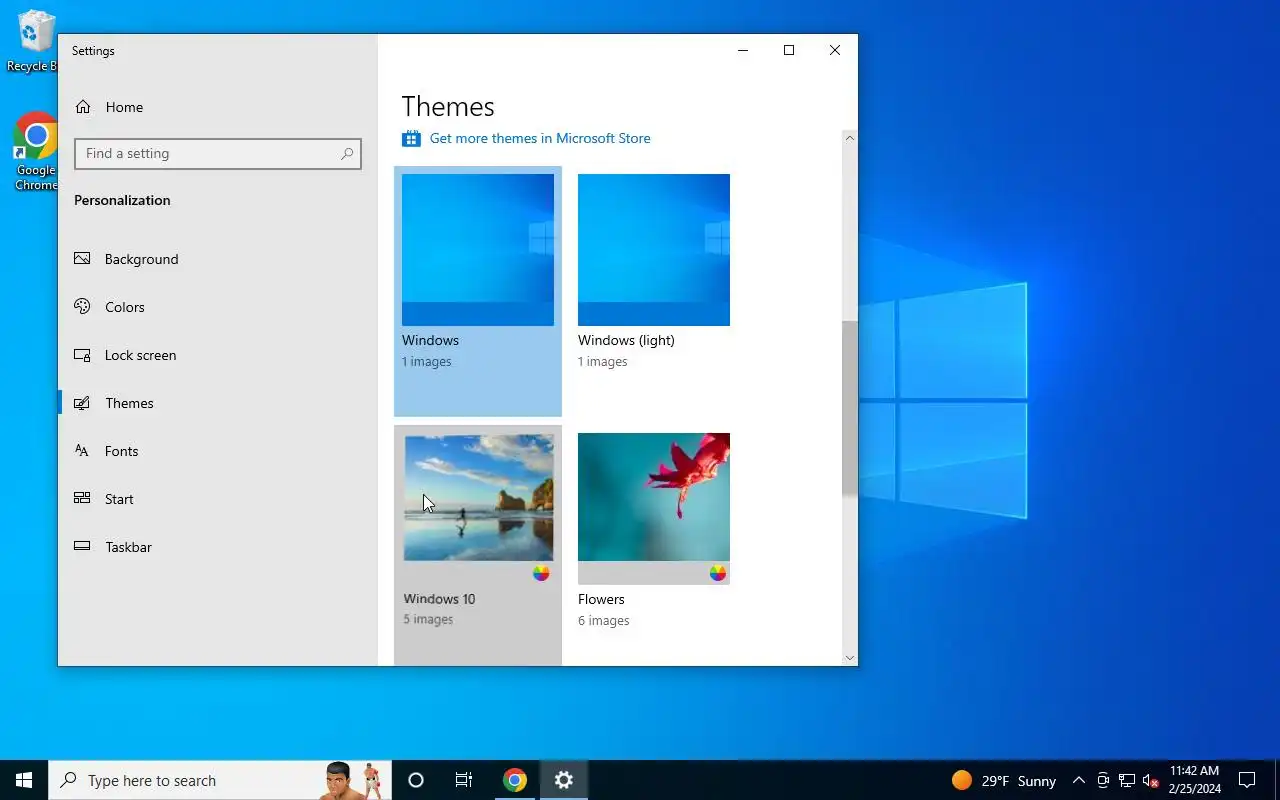Click the Find a setting search box
This screenshot has height=800, width=1280.
(218, 154)
